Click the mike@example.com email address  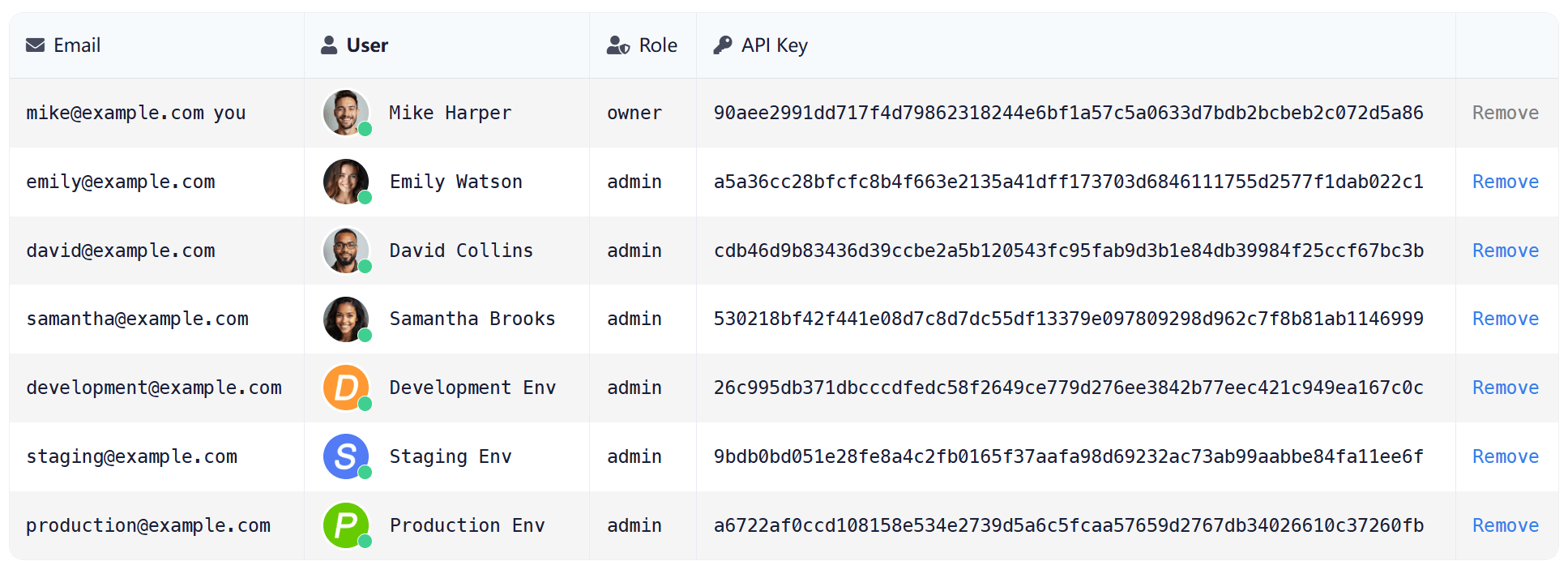pos(115,113)
